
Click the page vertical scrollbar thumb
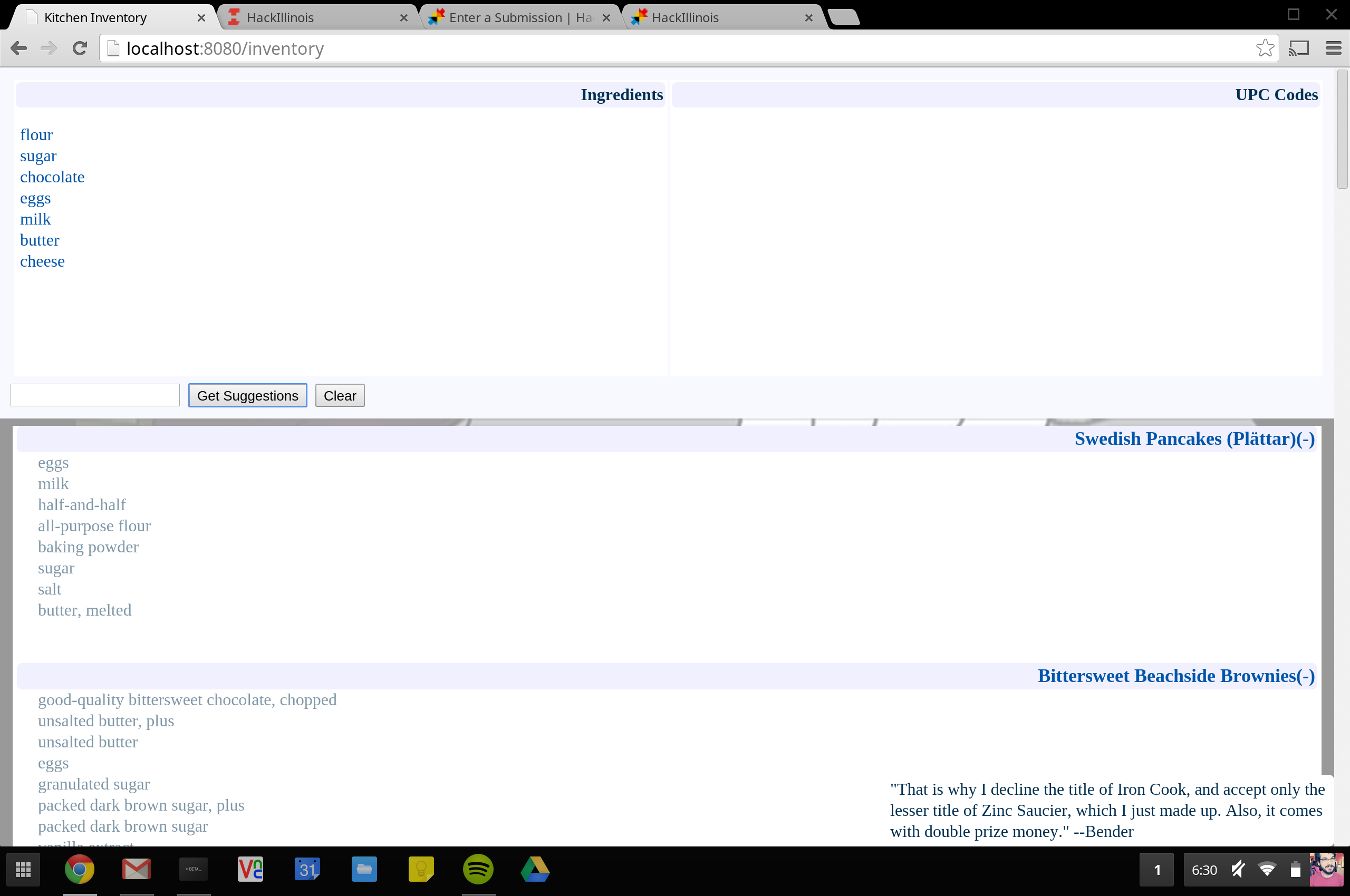1342,130
